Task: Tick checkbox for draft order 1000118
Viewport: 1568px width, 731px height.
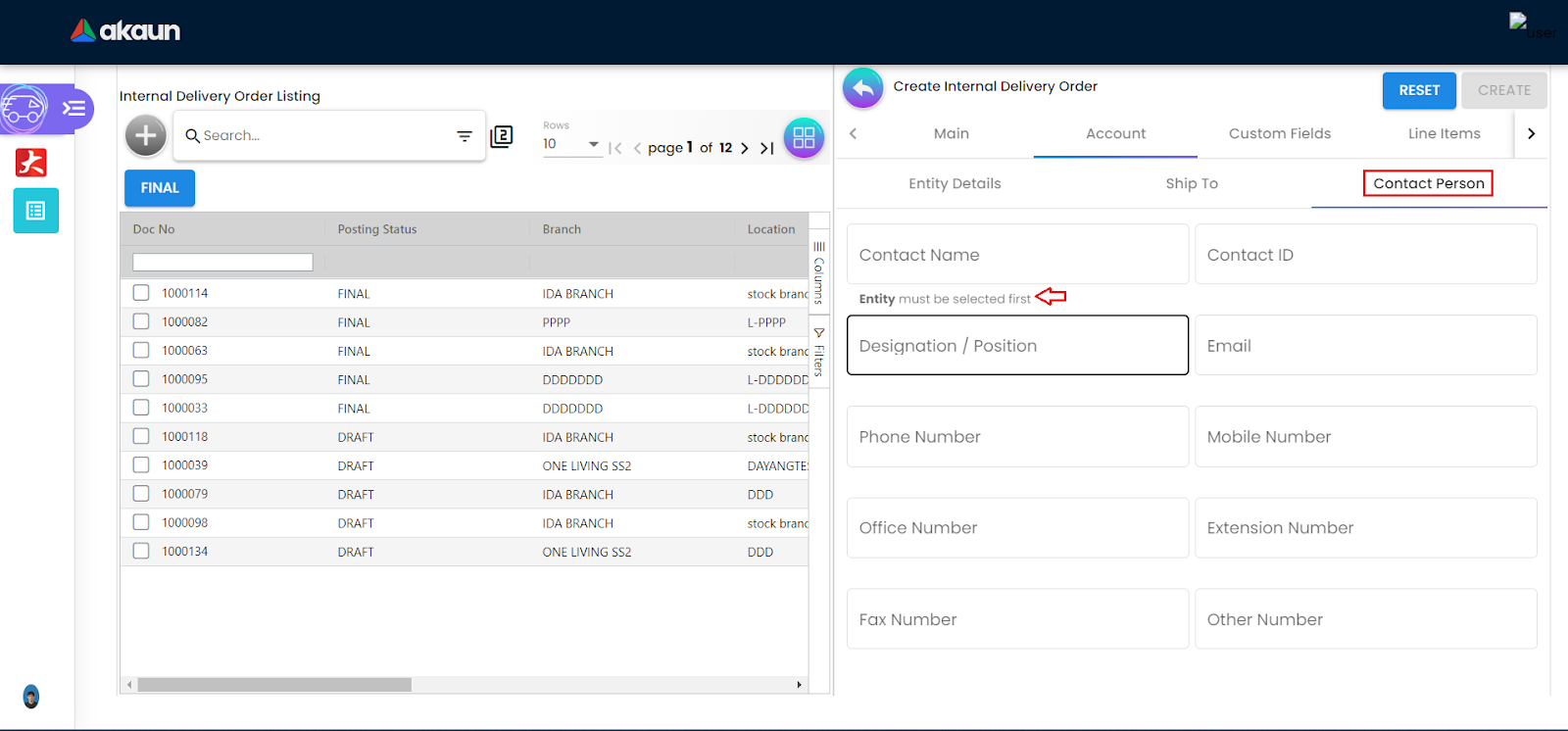Action: point(141,436)
